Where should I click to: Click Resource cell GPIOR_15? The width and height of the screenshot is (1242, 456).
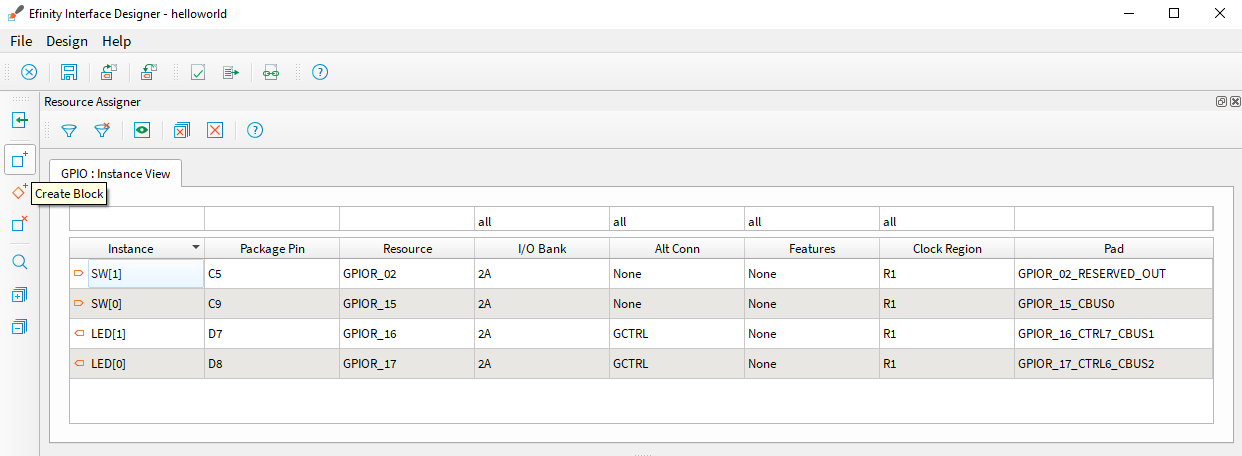pyautogui.click(x=407, y=303)
